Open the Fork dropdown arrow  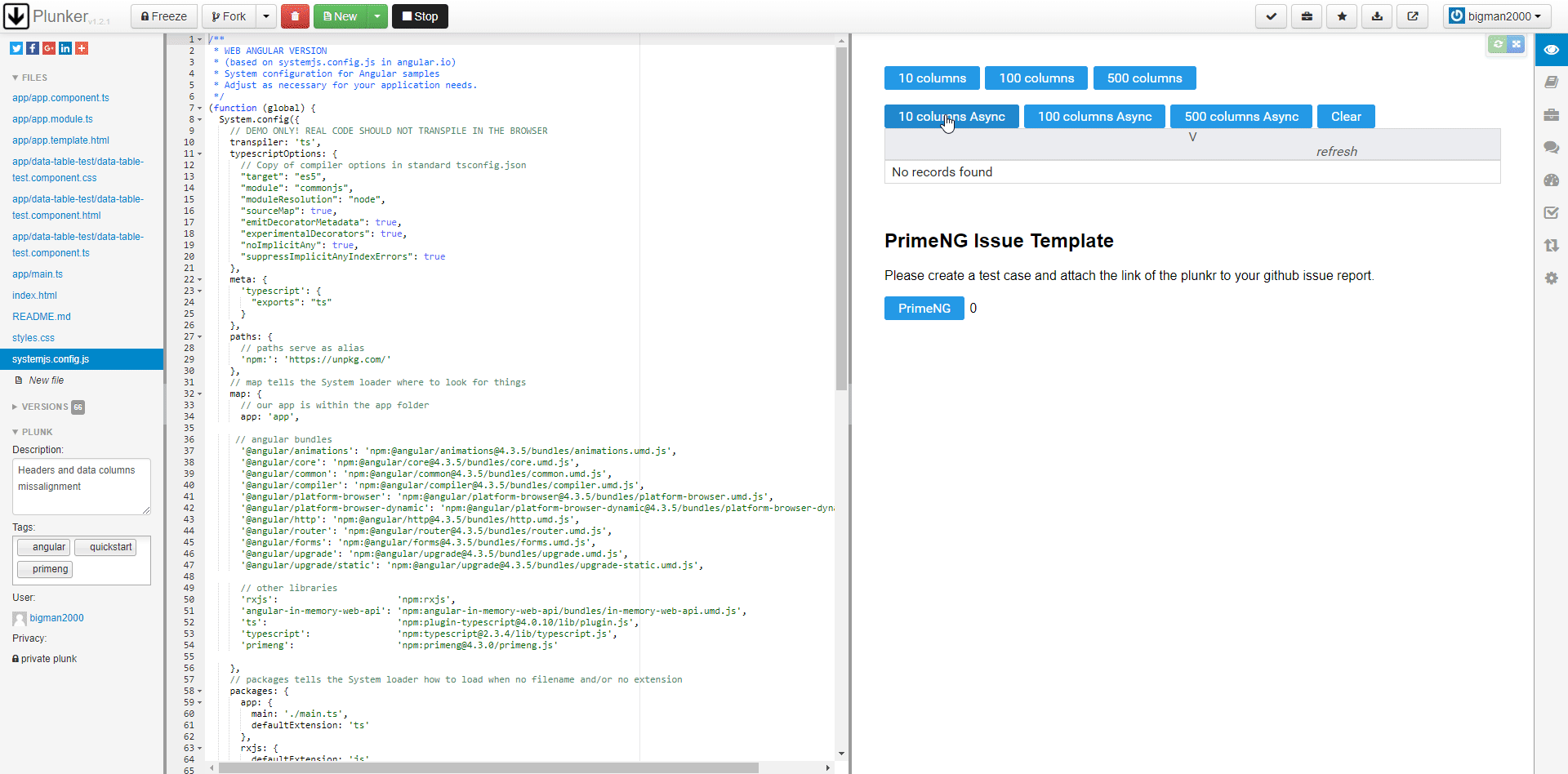[x=266, y=16]
